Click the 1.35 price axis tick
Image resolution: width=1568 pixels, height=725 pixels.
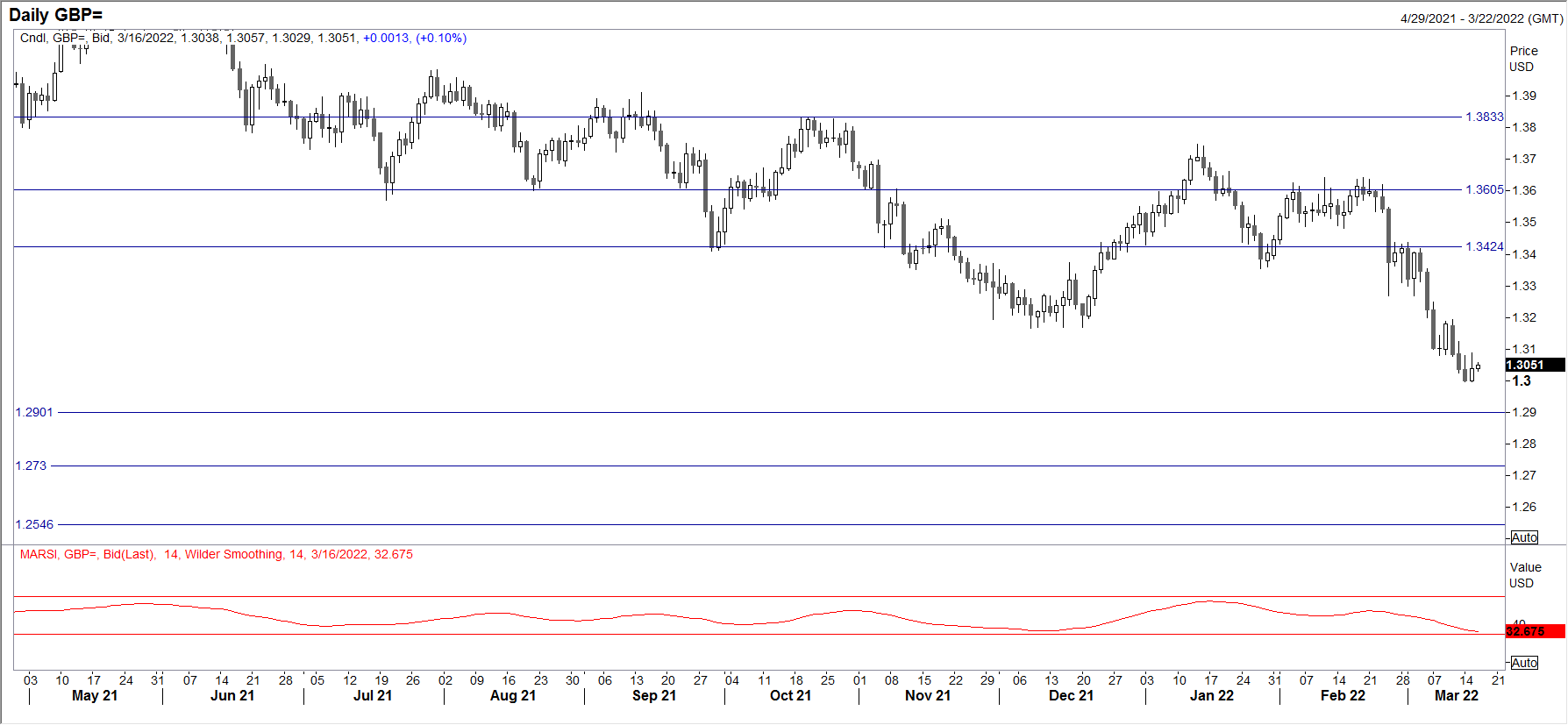pos(1525,222)
